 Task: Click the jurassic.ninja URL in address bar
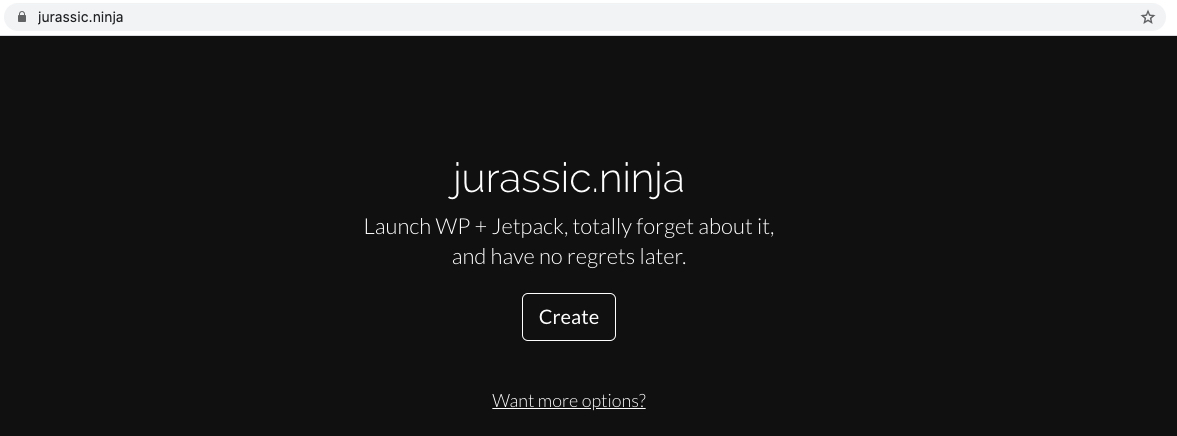tap(80, 17)
